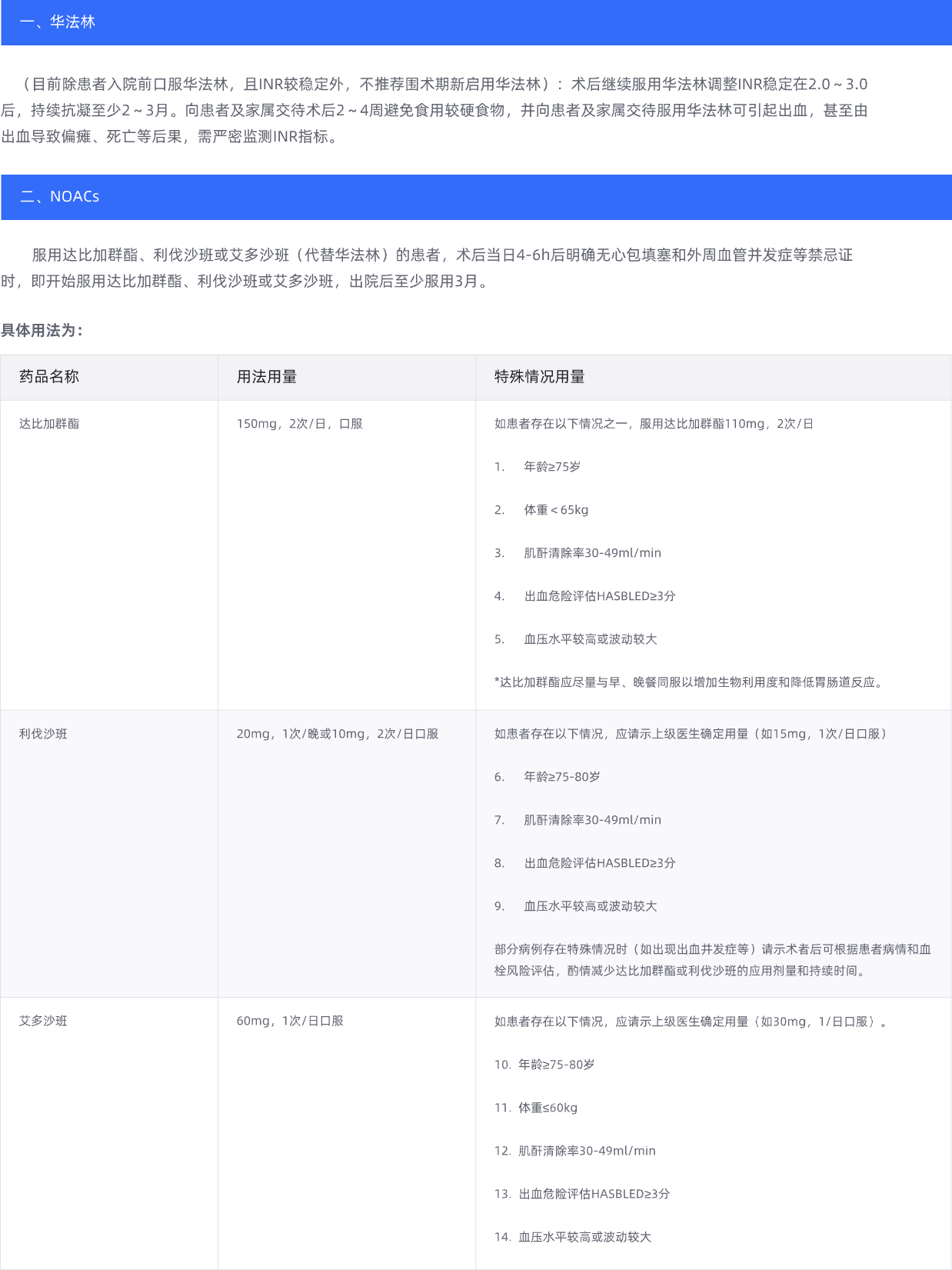
Task: Click the 达比加群酯 drug name cell
Action: tap(49, 424)
